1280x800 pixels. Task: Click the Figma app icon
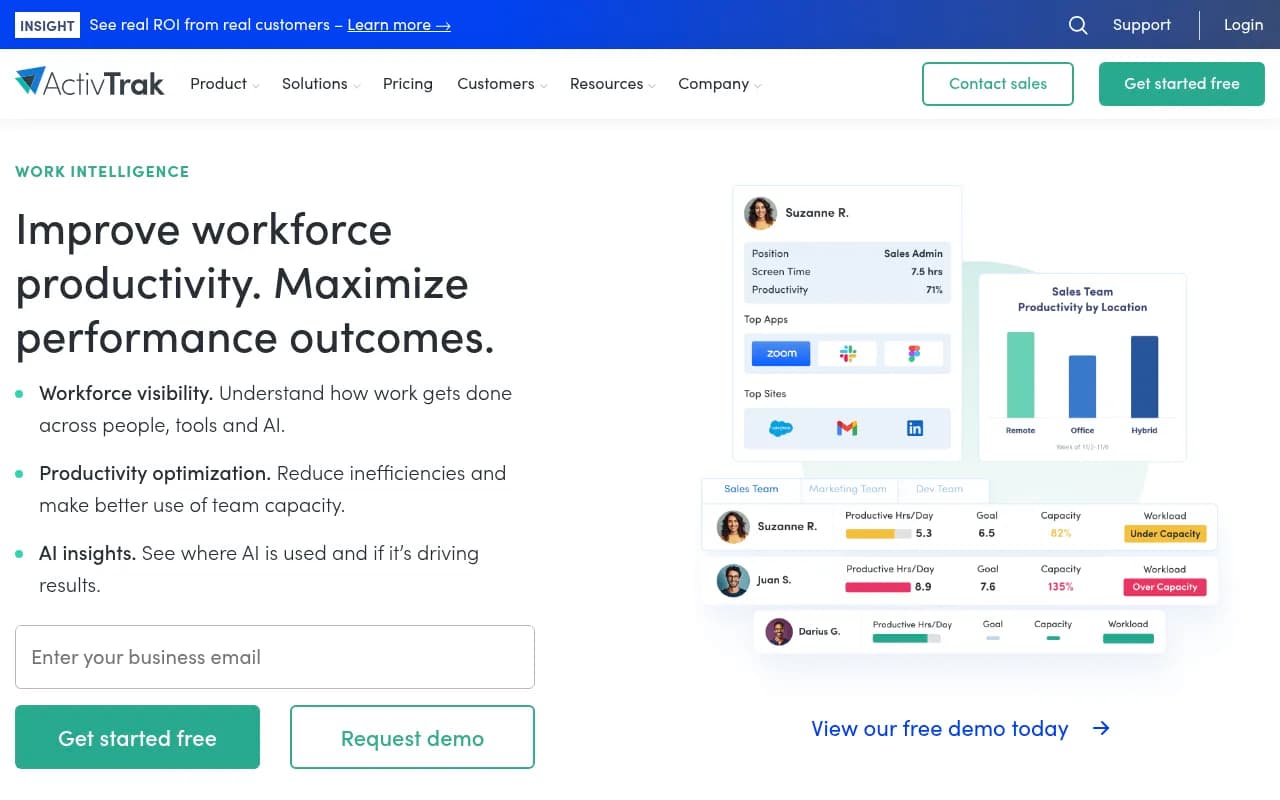[x=913, y=353]
